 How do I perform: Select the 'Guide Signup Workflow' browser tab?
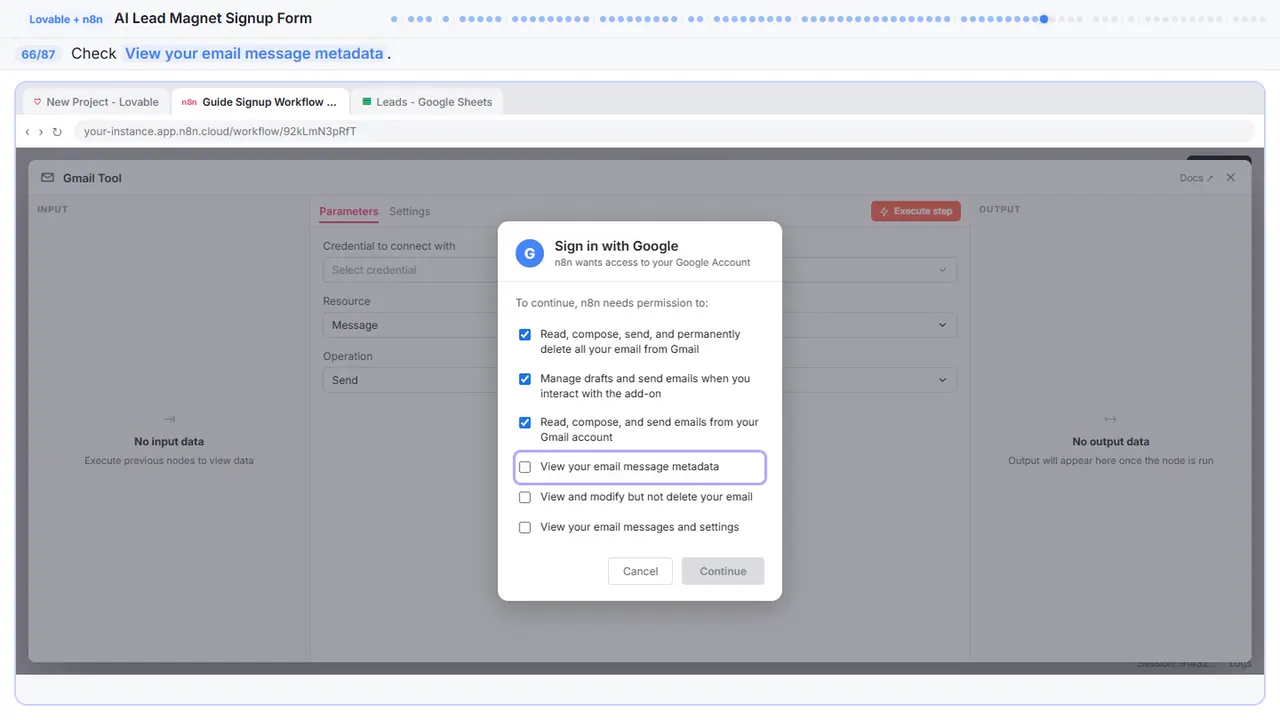[259, 102]
